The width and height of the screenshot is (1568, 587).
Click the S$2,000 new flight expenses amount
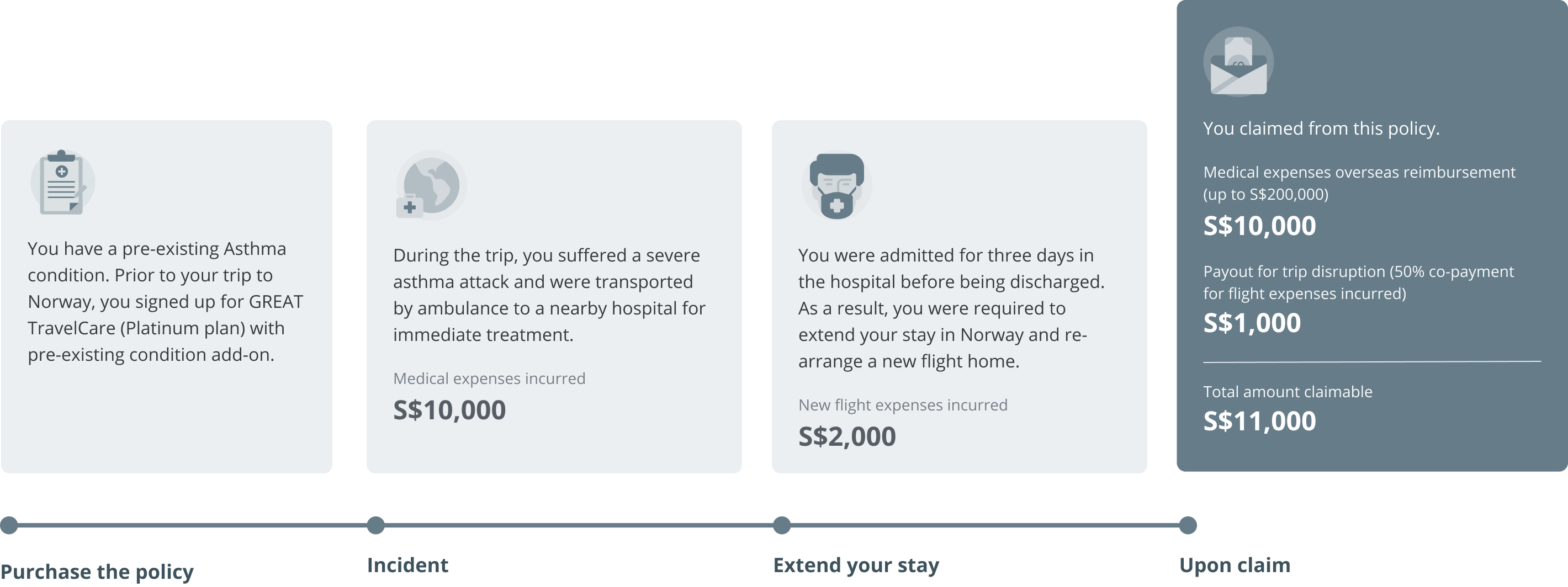click(847, 437)
